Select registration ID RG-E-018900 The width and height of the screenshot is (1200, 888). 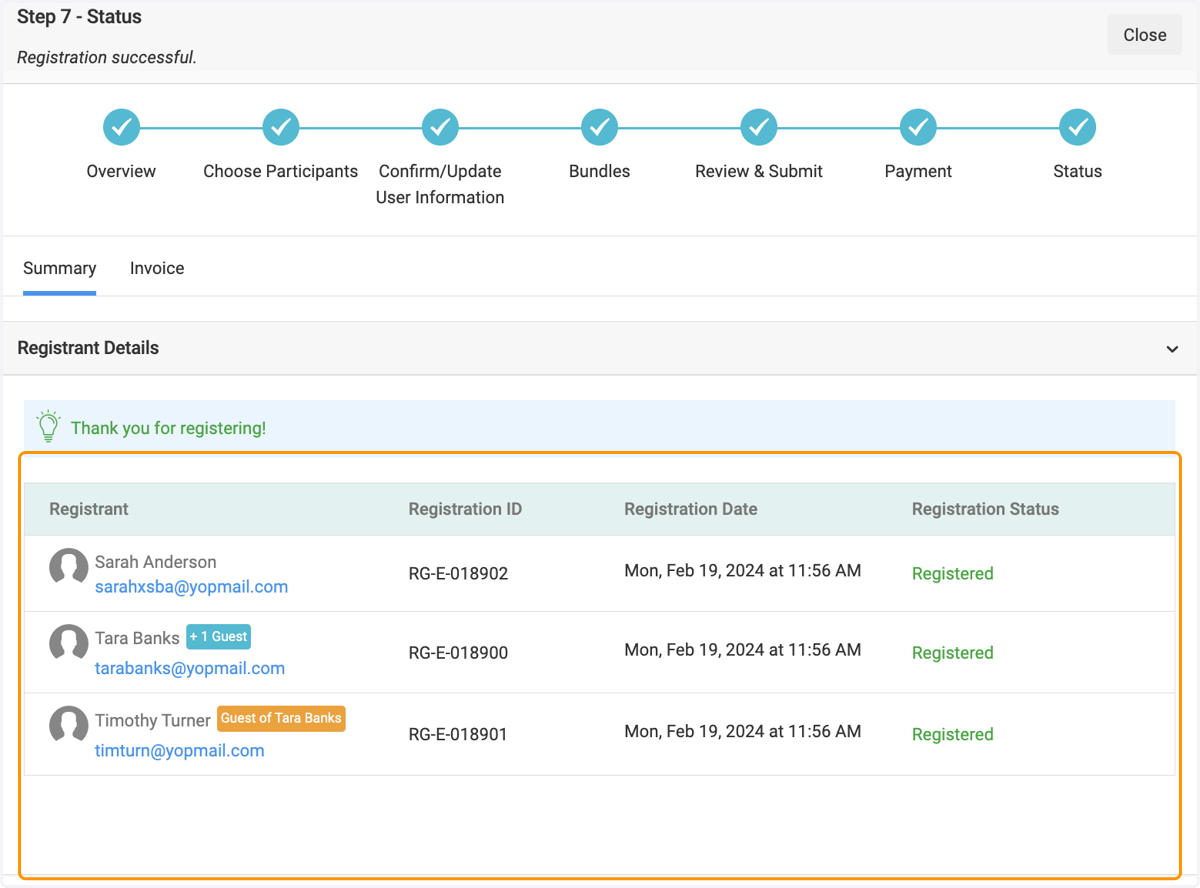[458, 653]
